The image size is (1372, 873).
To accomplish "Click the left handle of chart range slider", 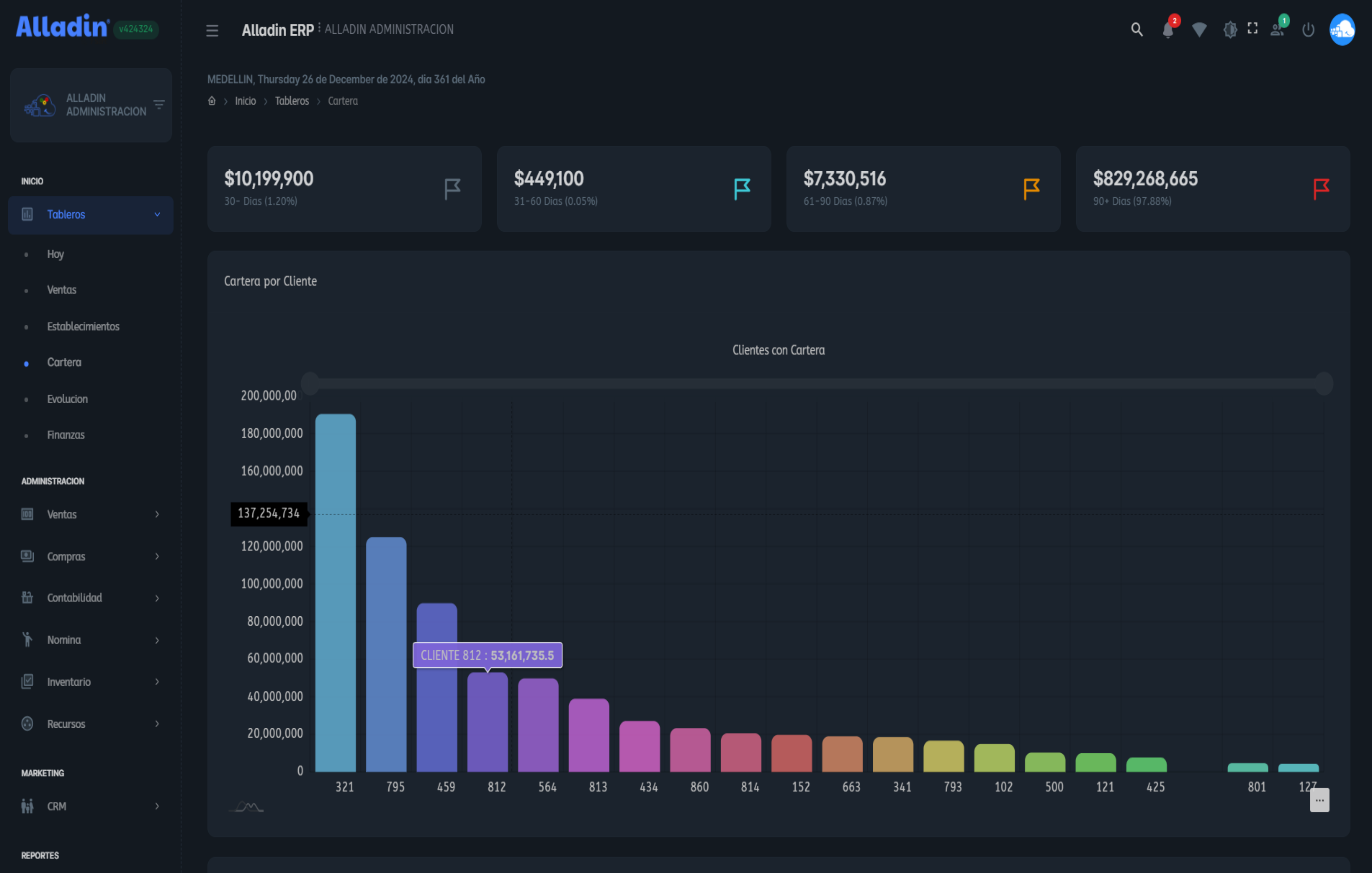I will 310,383.
